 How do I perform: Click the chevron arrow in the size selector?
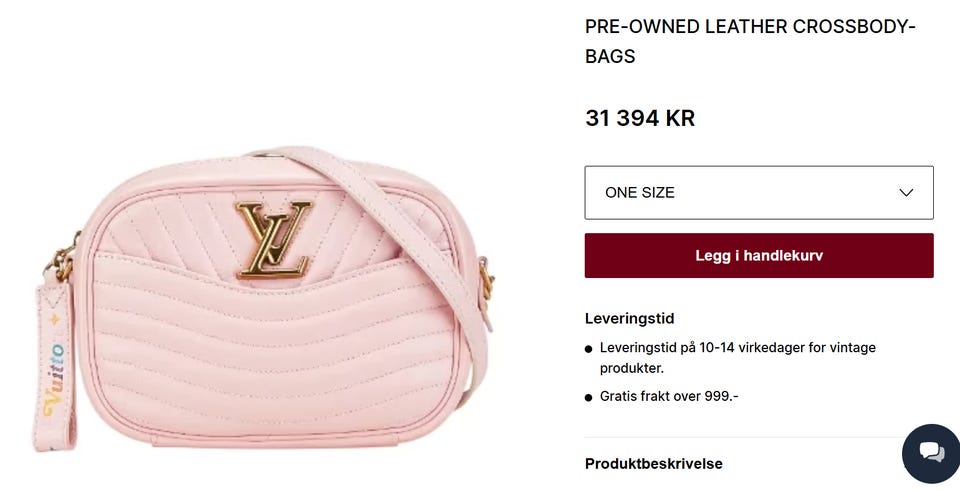coord(906,192)
